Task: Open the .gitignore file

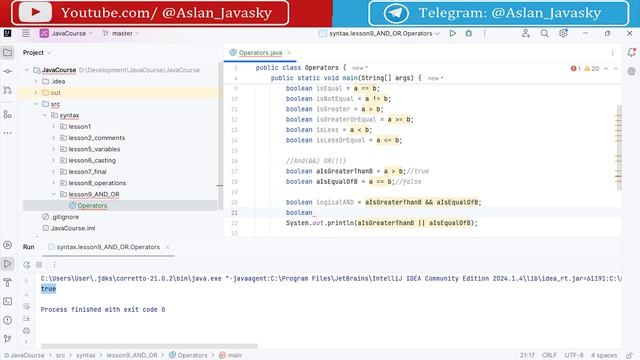Action: click(65, 217)
